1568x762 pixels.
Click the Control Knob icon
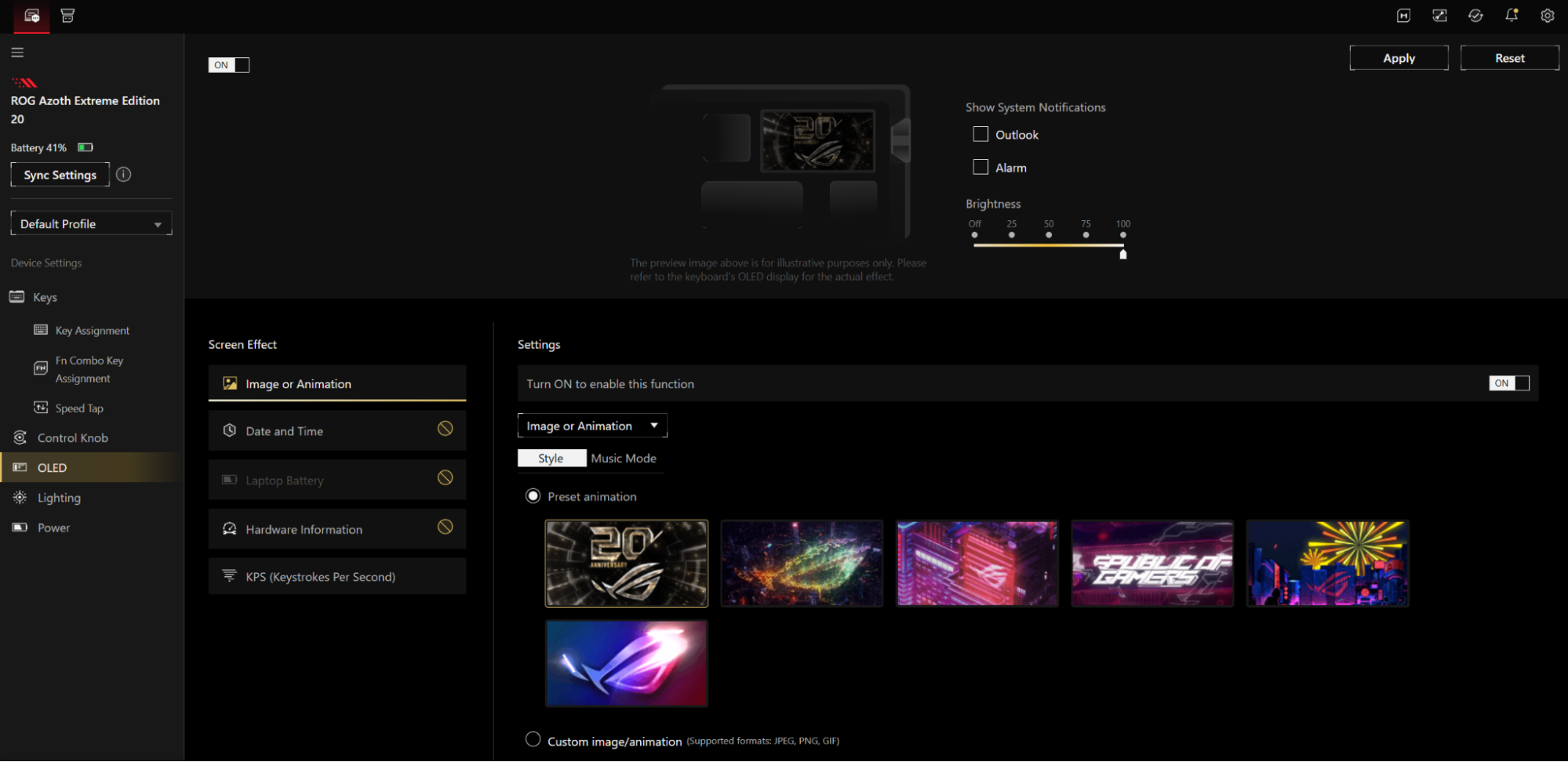point(20,437)
